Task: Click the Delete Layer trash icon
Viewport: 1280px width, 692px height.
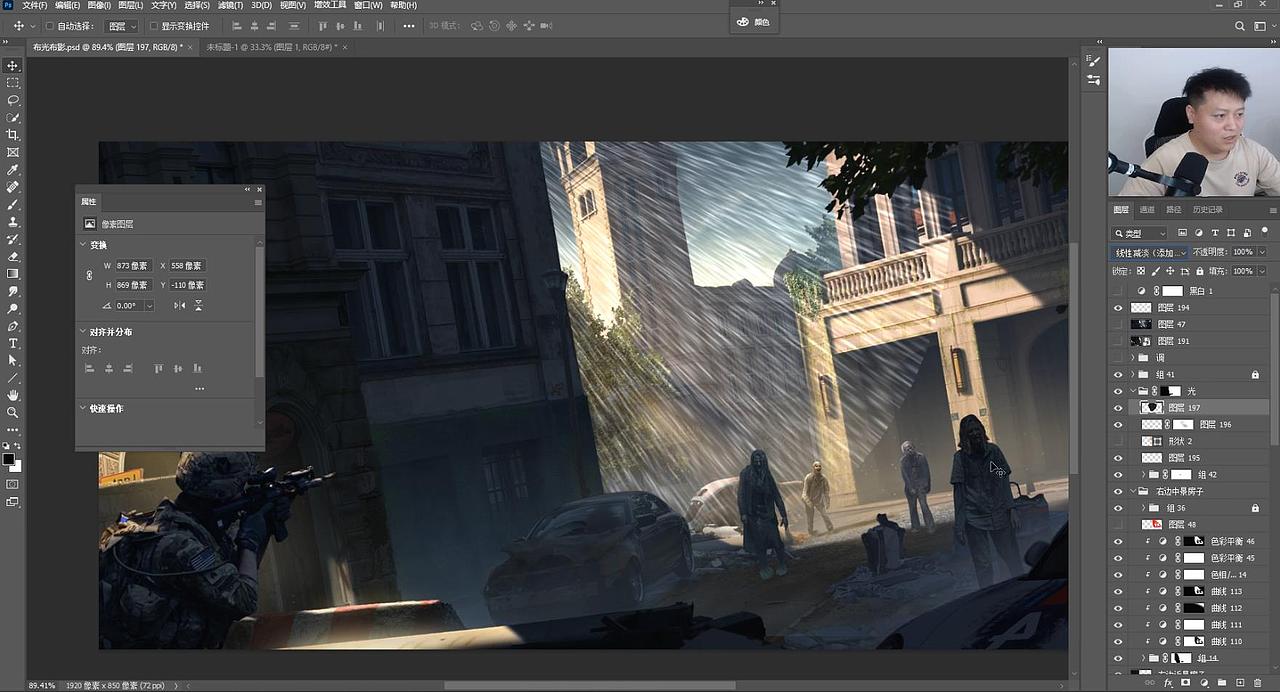Action: (x=1258, y=683)
